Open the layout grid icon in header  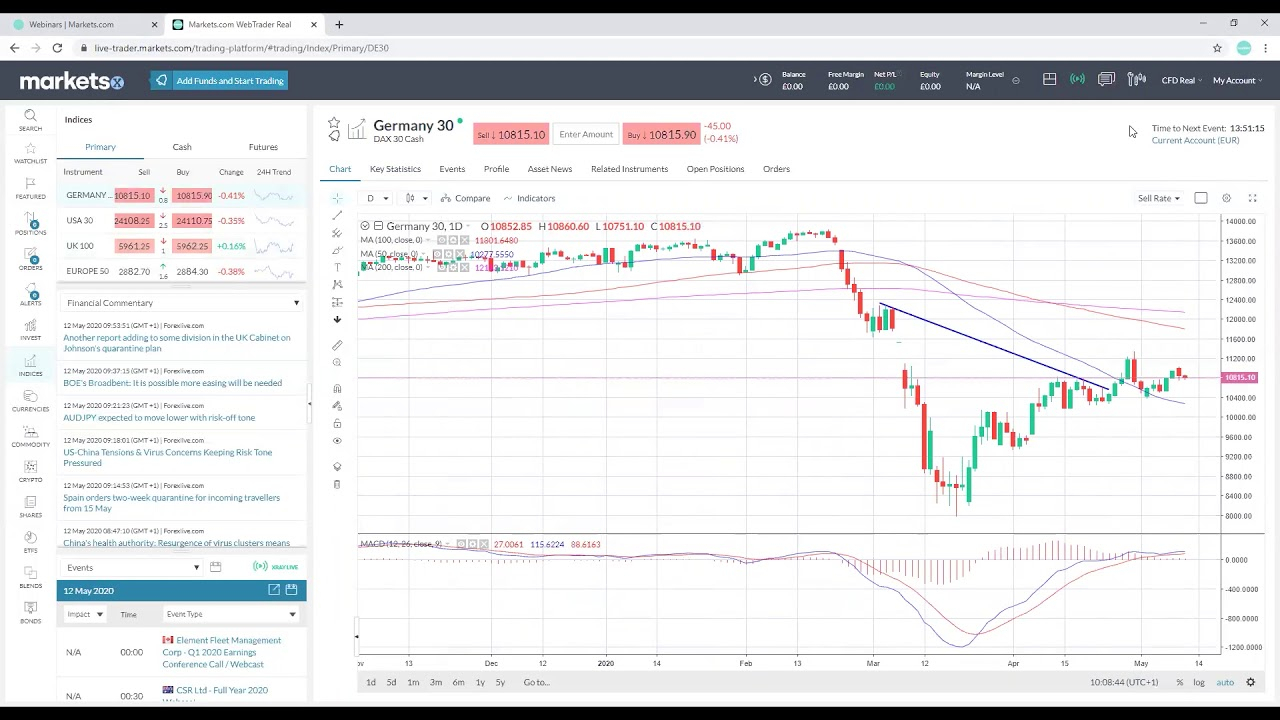coord(1049,80)
